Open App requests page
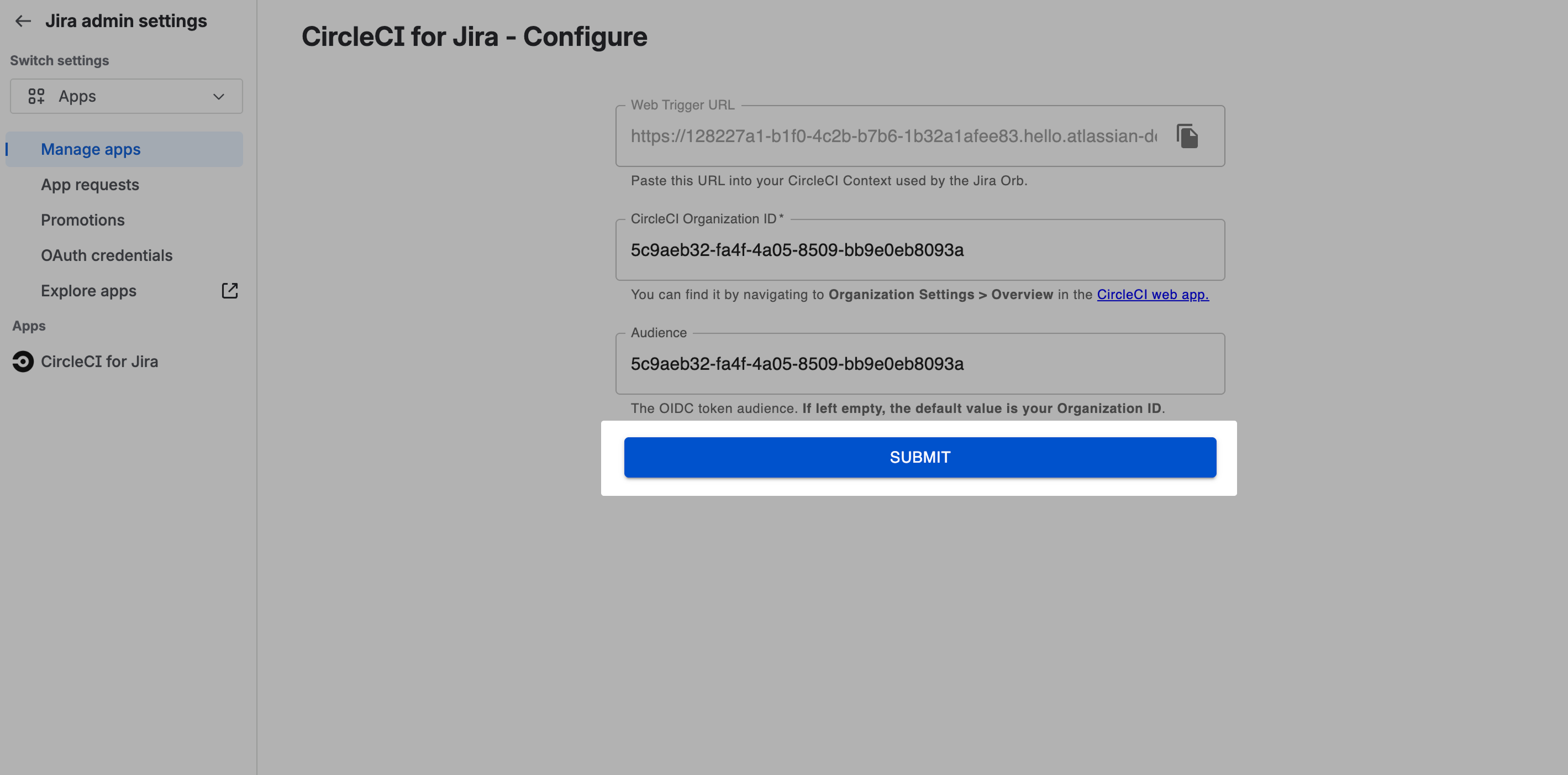1568x775 pixels. [x=90, y=185]
